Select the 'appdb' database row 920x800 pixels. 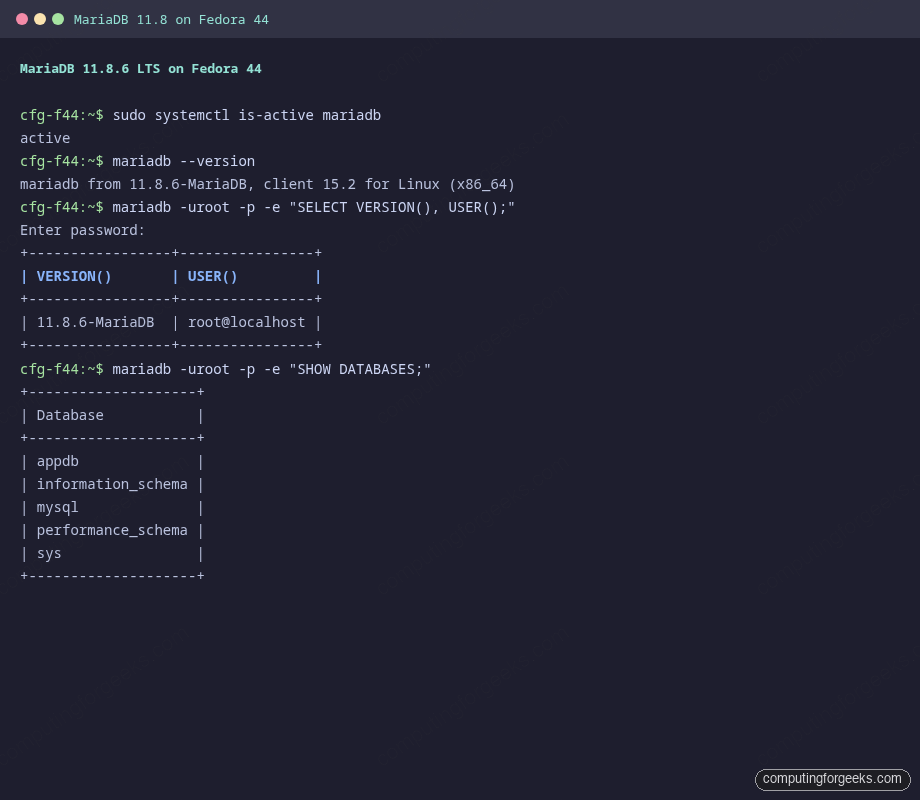tap(112, 461)
